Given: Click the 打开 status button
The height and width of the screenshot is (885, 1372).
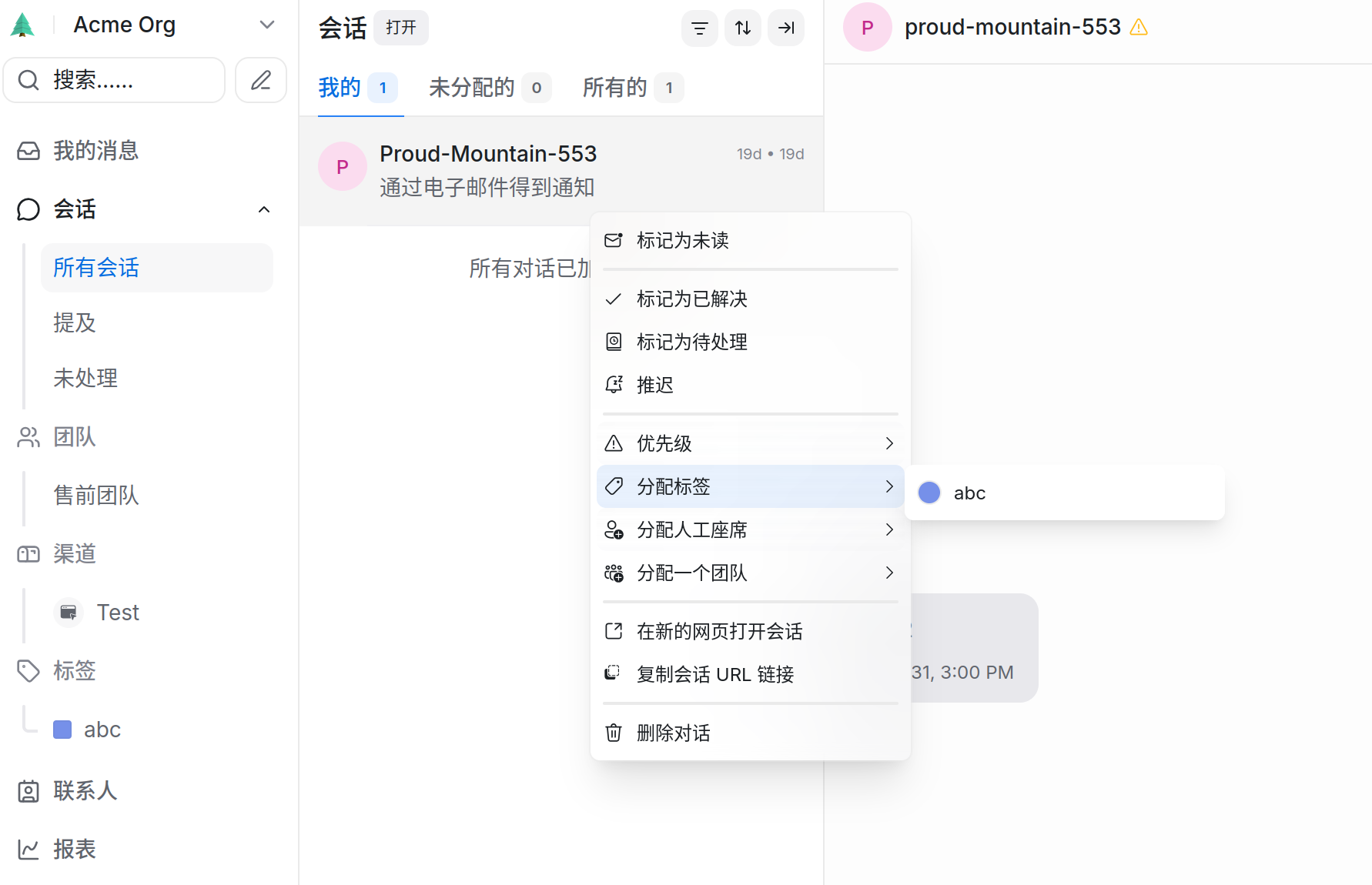Looking at the screenshot, I should 400,28.
